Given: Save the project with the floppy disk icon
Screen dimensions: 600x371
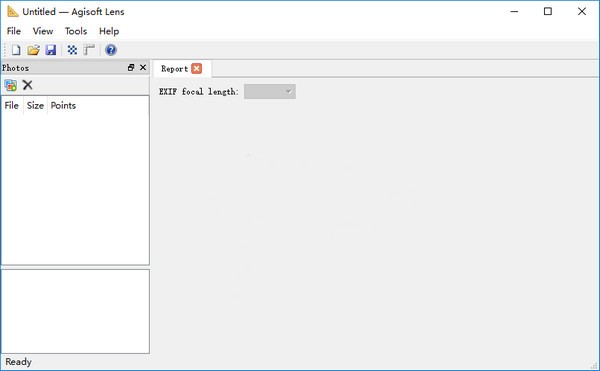Looking at the screenshot, I should (51, 50).
